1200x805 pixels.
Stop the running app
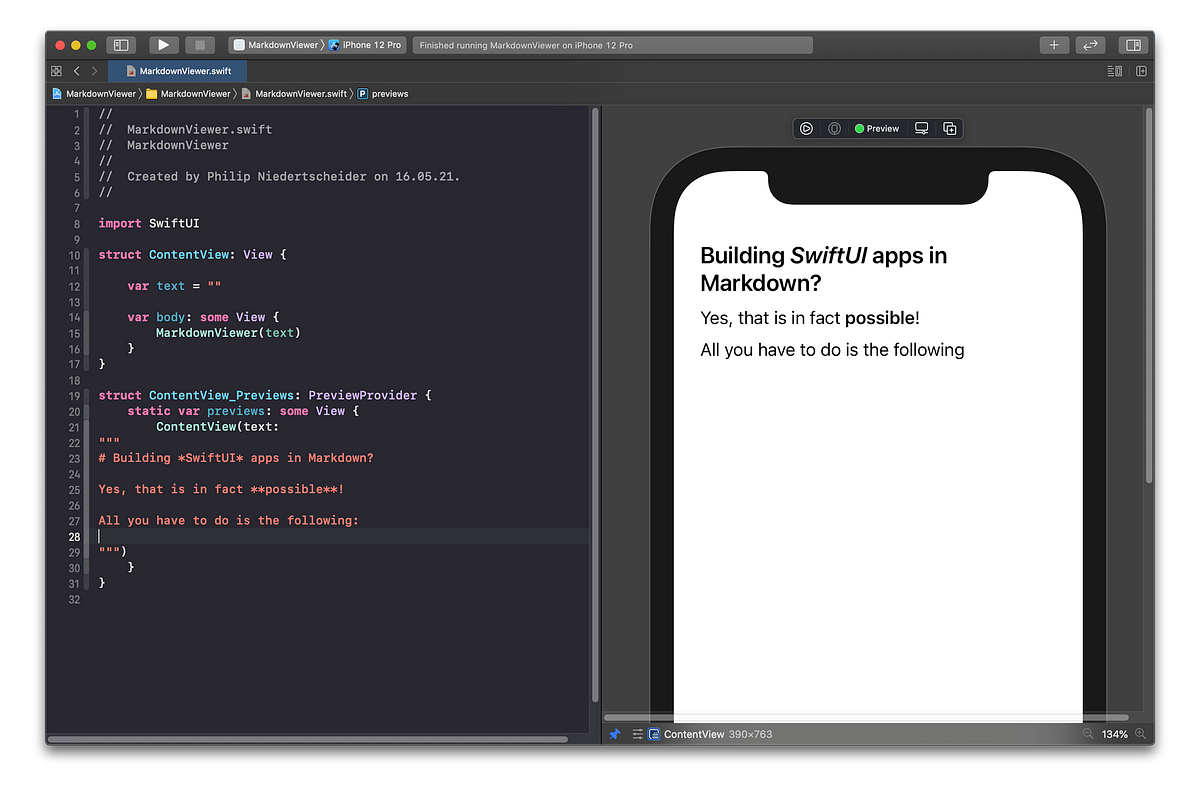tap(199, 44)
